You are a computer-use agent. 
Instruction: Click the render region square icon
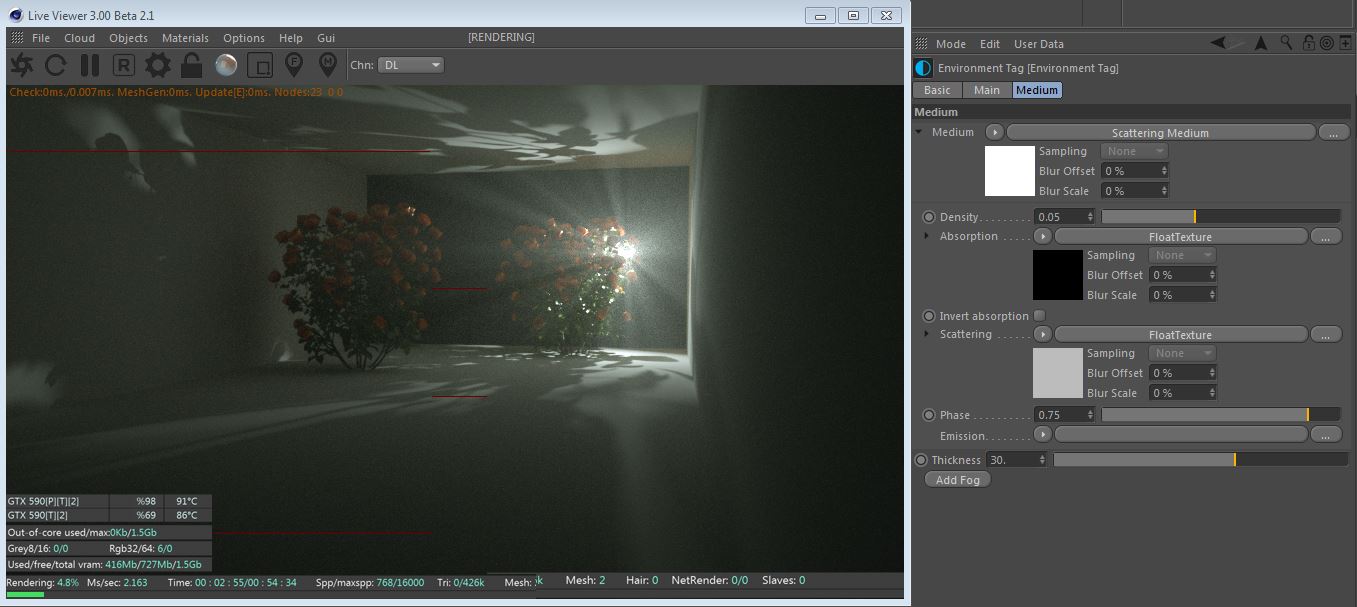[260, 65]
